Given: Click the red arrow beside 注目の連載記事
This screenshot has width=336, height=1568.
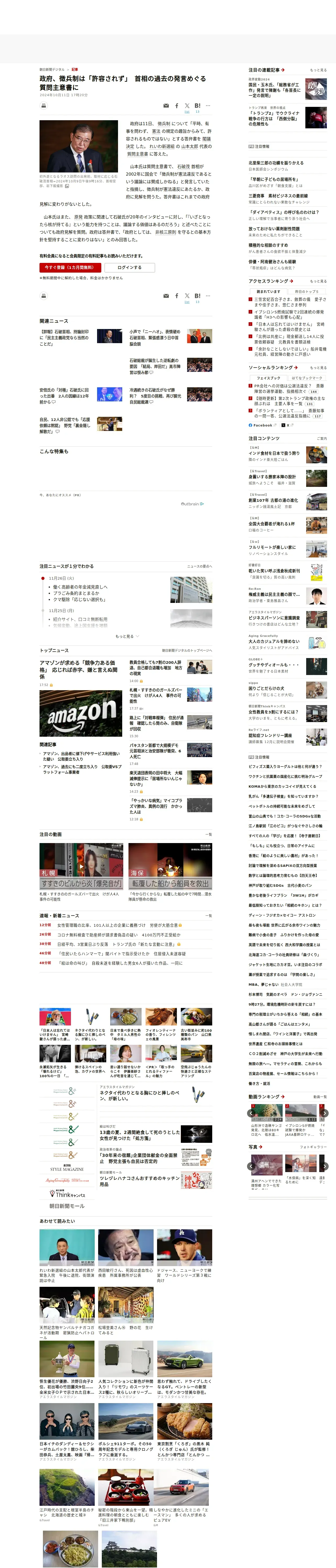Looking at the screenshot, I should pyautogui.click(x=283, y=70).
